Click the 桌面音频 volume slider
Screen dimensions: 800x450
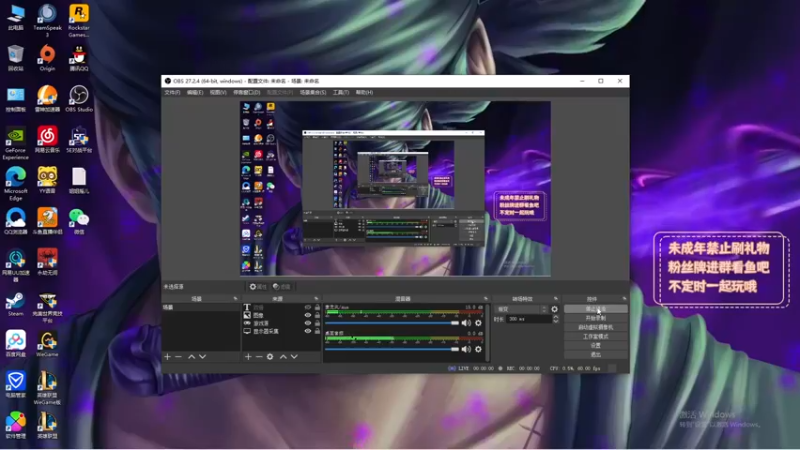pos(392,349)
